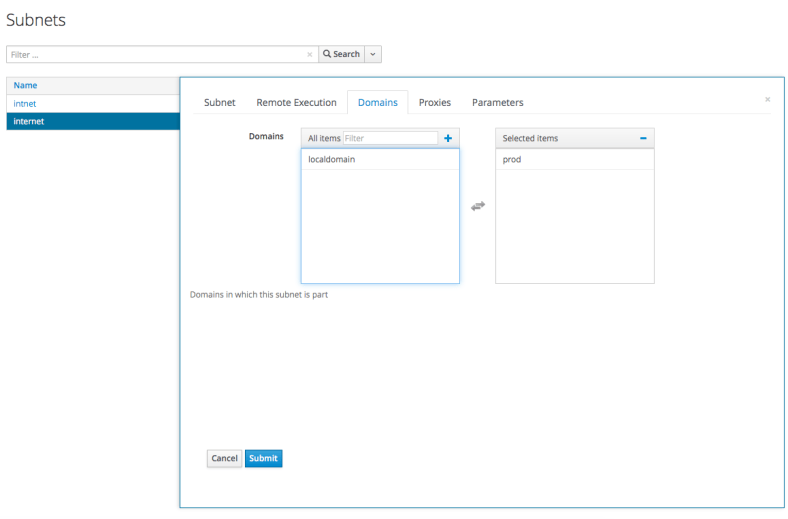Viewport: 788px width, 519px height.
Task: Close the subnet edit dialog
Action: pyautogui.click(x=767, y=99)
